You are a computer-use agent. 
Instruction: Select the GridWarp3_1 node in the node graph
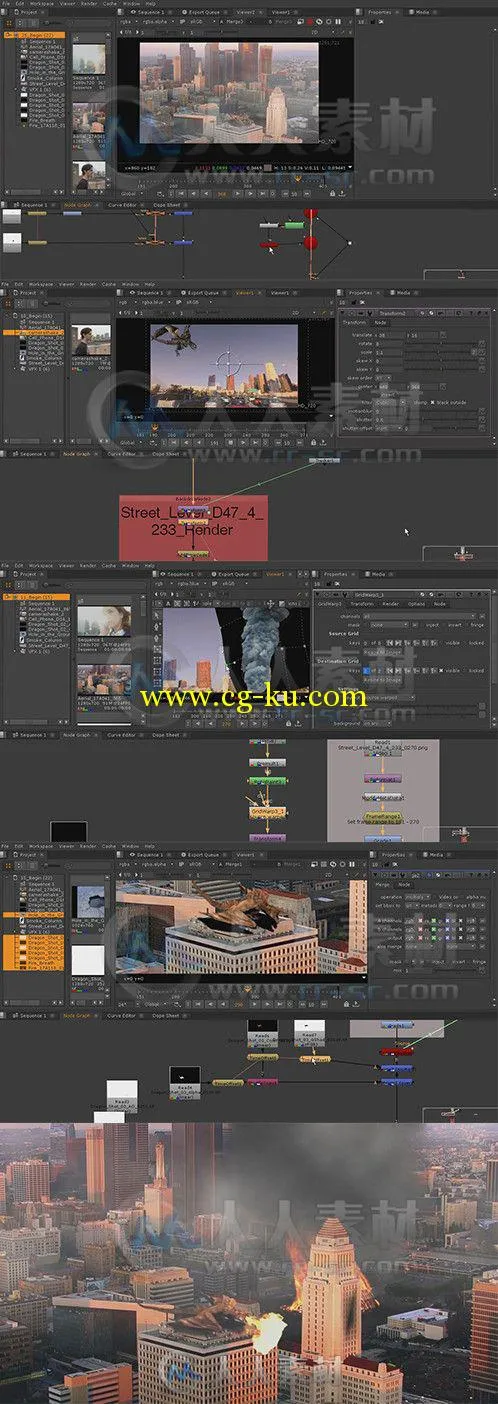point(267,810)
